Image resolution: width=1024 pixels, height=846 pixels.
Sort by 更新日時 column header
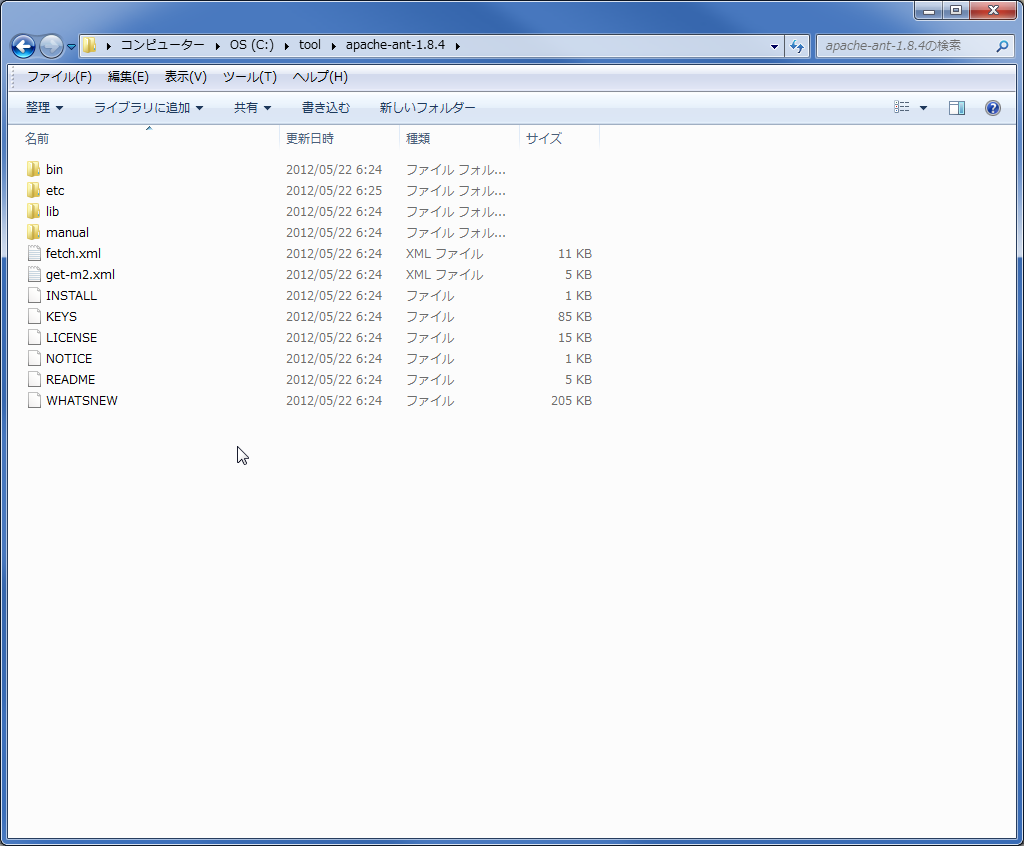tap(340, 138)
